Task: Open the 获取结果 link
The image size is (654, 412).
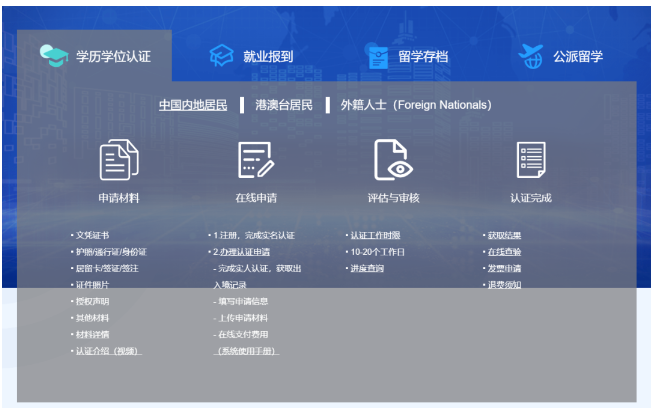Action: pyautogui.click(x=504, y=235)
